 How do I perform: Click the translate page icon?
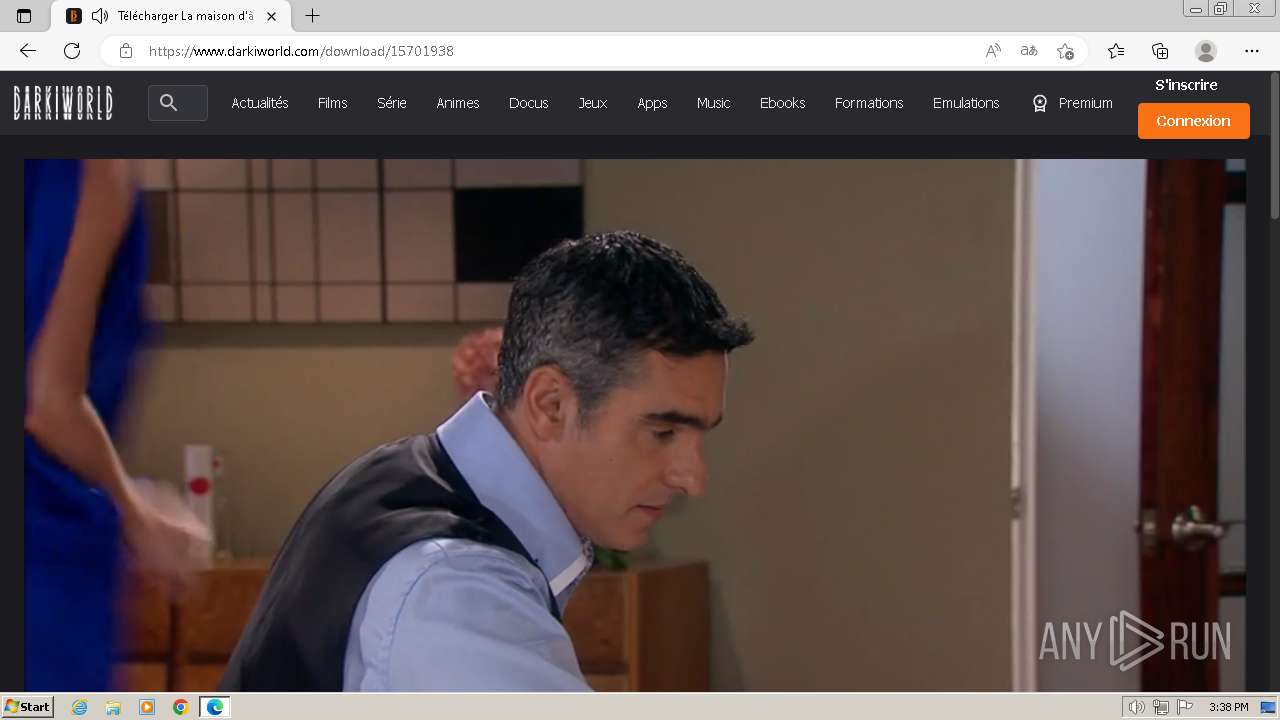tap(1029, 51)
